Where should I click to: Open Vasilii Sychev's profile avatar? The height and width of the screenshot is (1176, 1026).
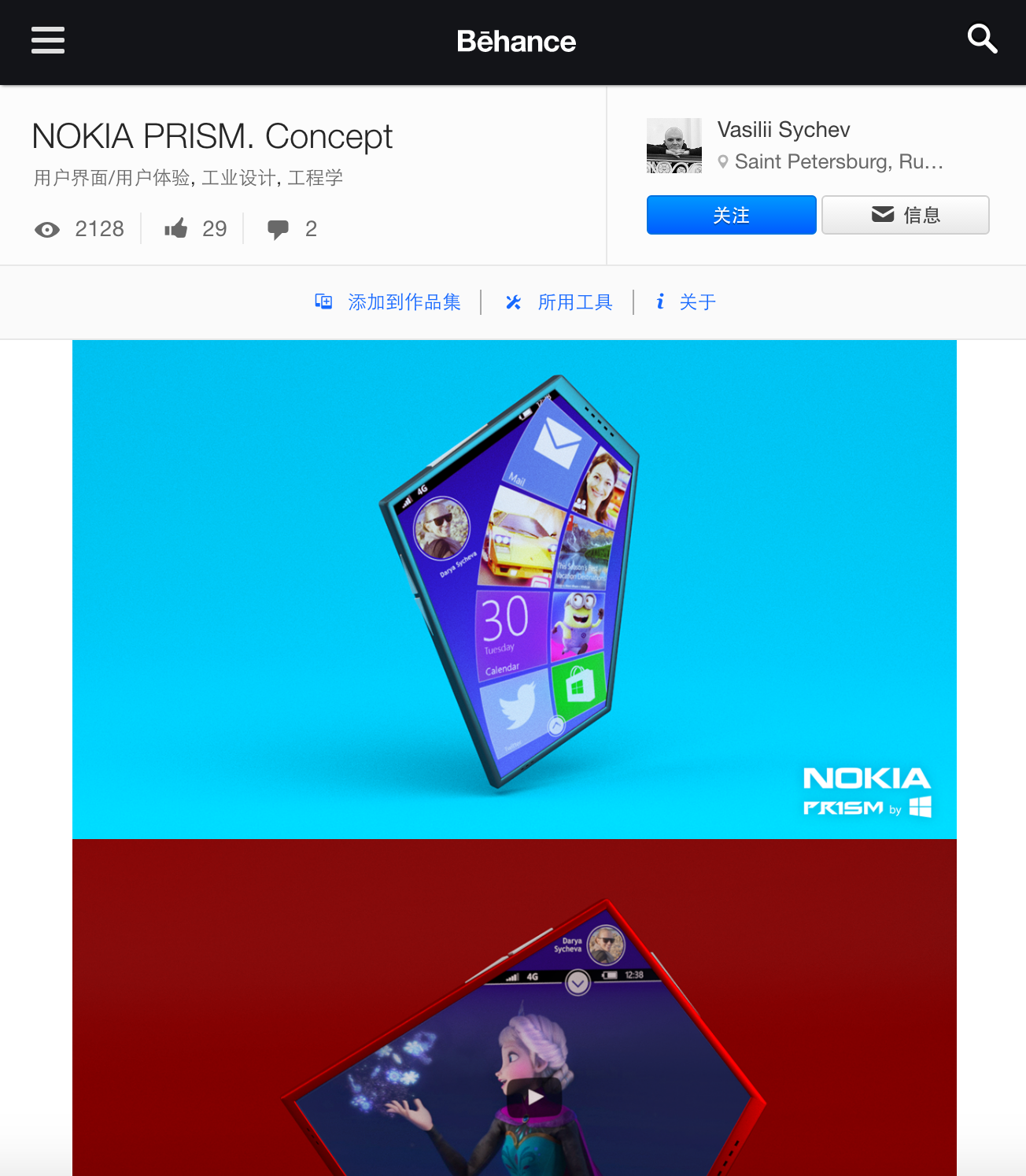[674, 146]
